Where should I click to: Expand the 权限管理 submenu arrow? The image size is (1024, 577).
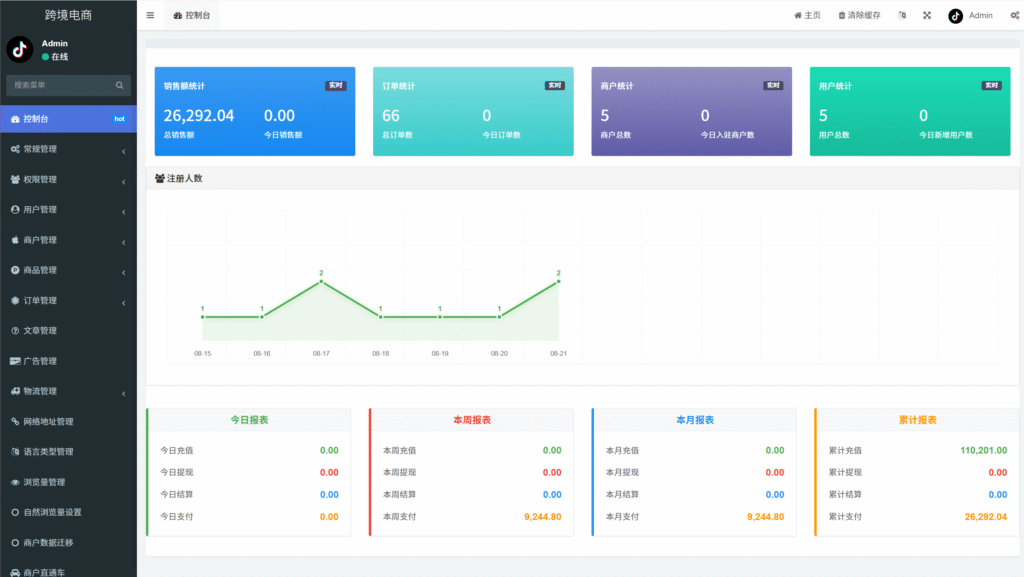(x=123, y=181)
